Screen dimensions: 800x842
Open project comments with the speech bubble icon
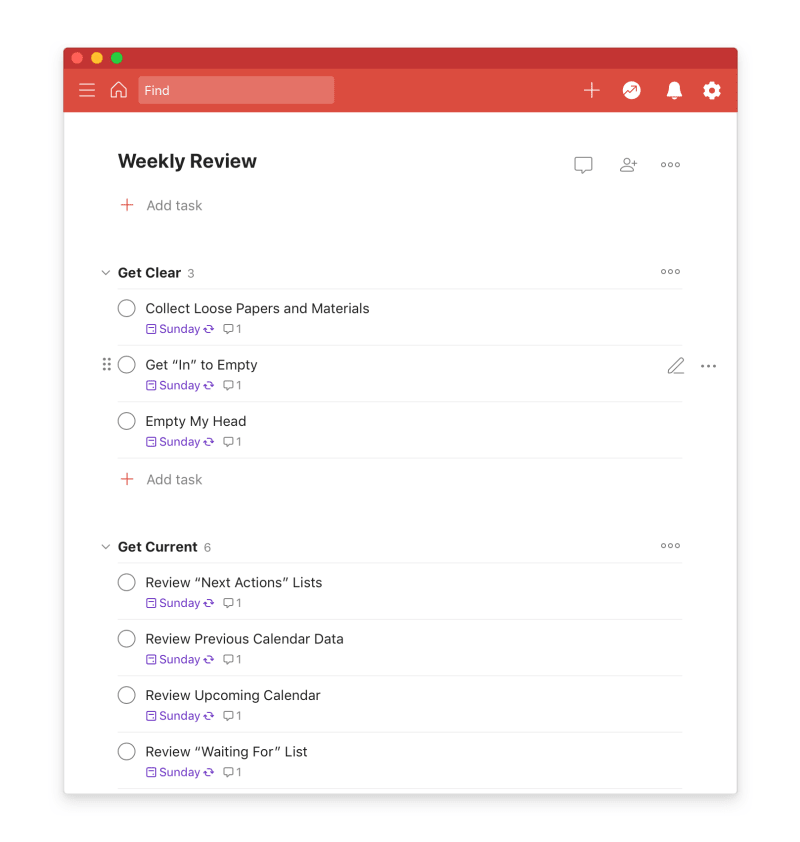[583, 164]
